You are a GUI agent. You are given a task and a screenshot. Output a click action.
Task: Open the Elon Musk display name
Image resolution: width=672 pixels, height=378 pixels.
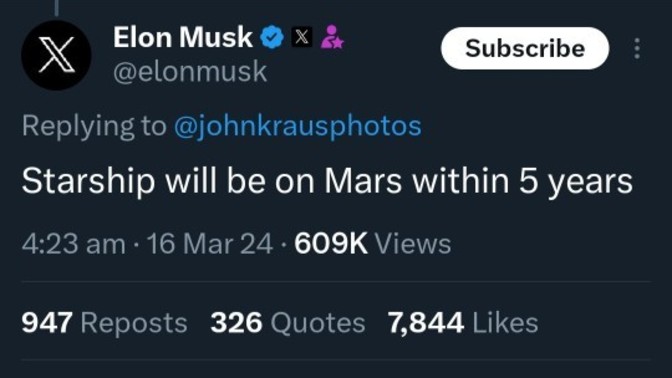point(183,37)
